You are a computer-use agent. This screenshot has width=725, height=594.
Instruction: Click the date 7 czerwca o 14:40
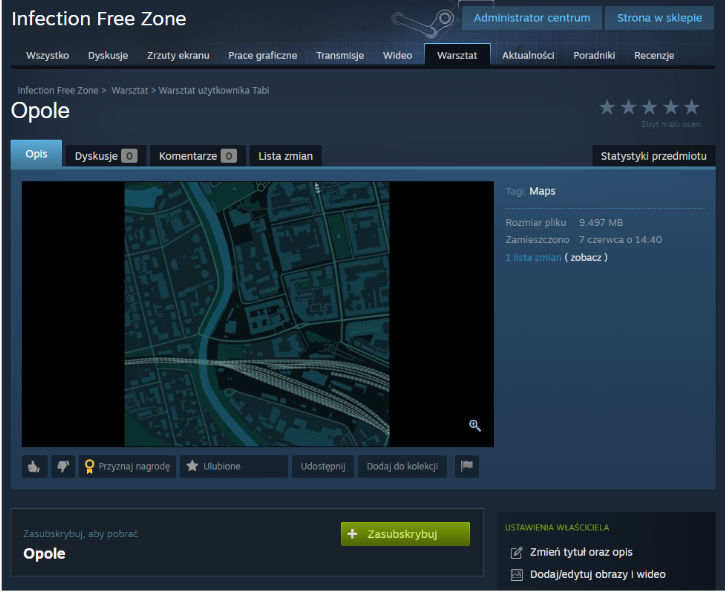pos(620,240)
